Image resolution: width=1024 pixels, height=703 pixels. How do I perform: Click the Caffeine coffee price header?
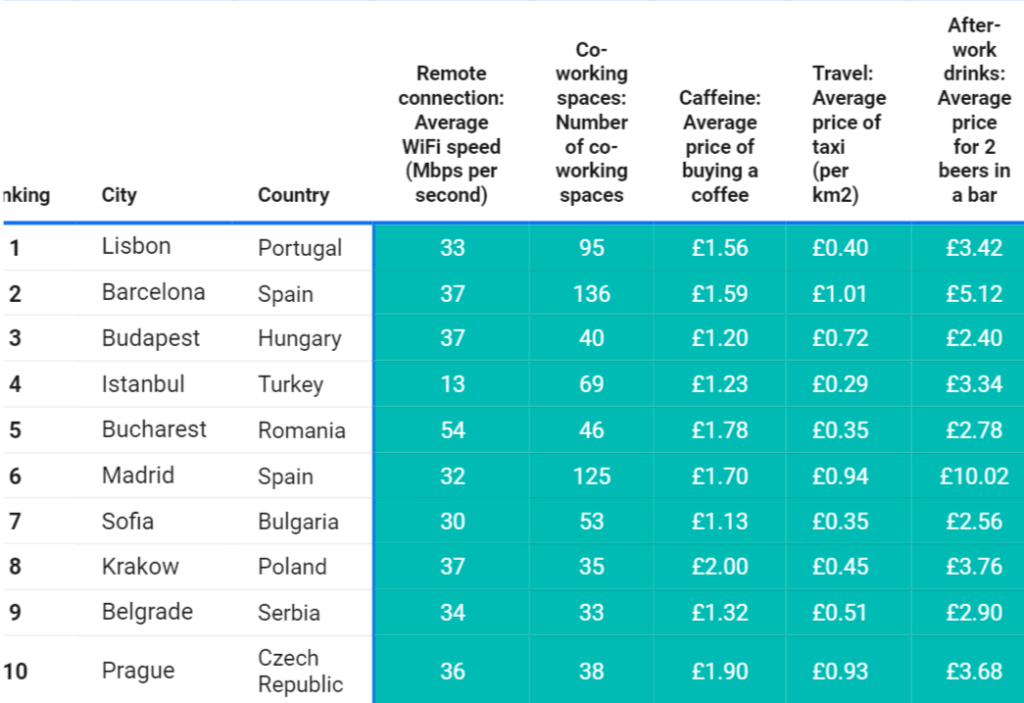coord(720,146)
